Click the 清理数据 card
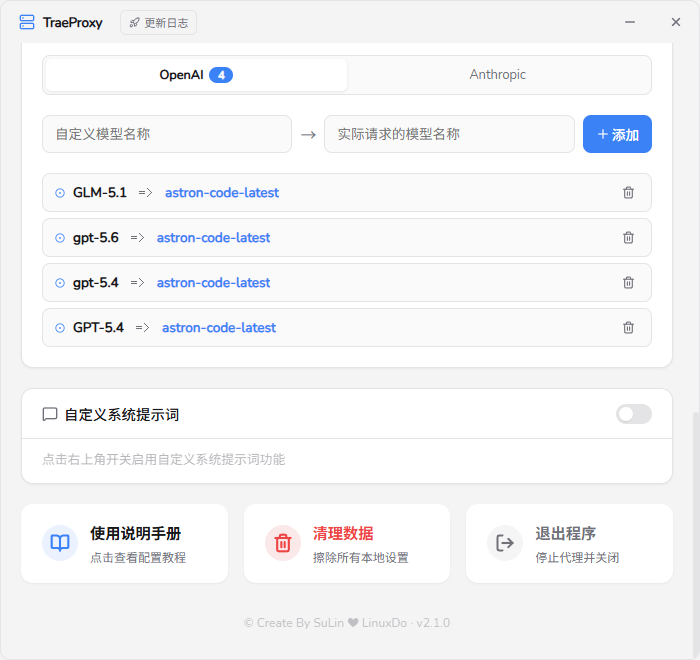The width and height of the screenshot is (700, 660). [347, 543]
